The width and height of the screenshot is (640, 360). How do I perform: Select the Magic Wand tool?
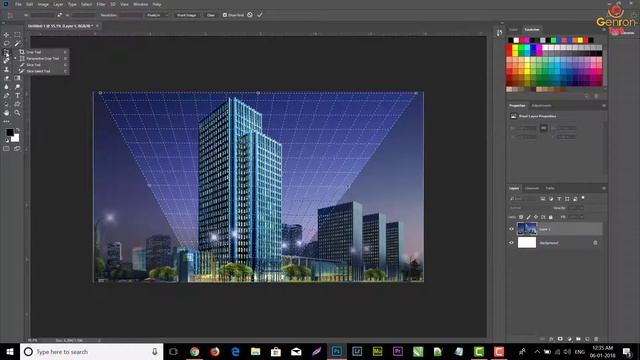(17, 44)
